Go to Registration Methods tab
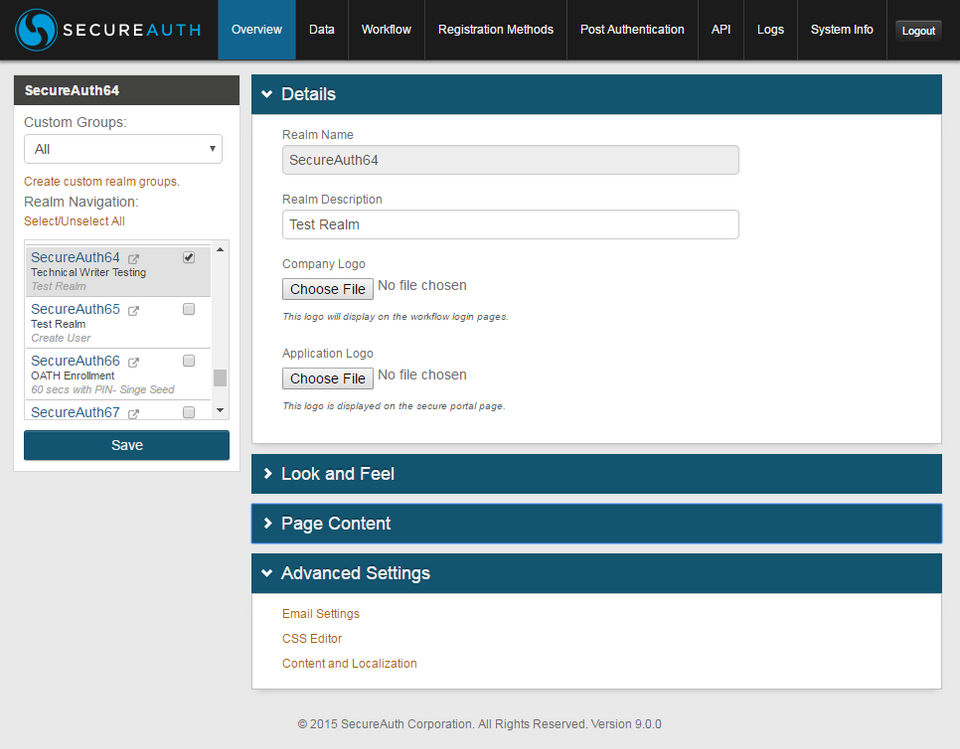Screen dimensions: 960x749 click(x=496, y=29)
